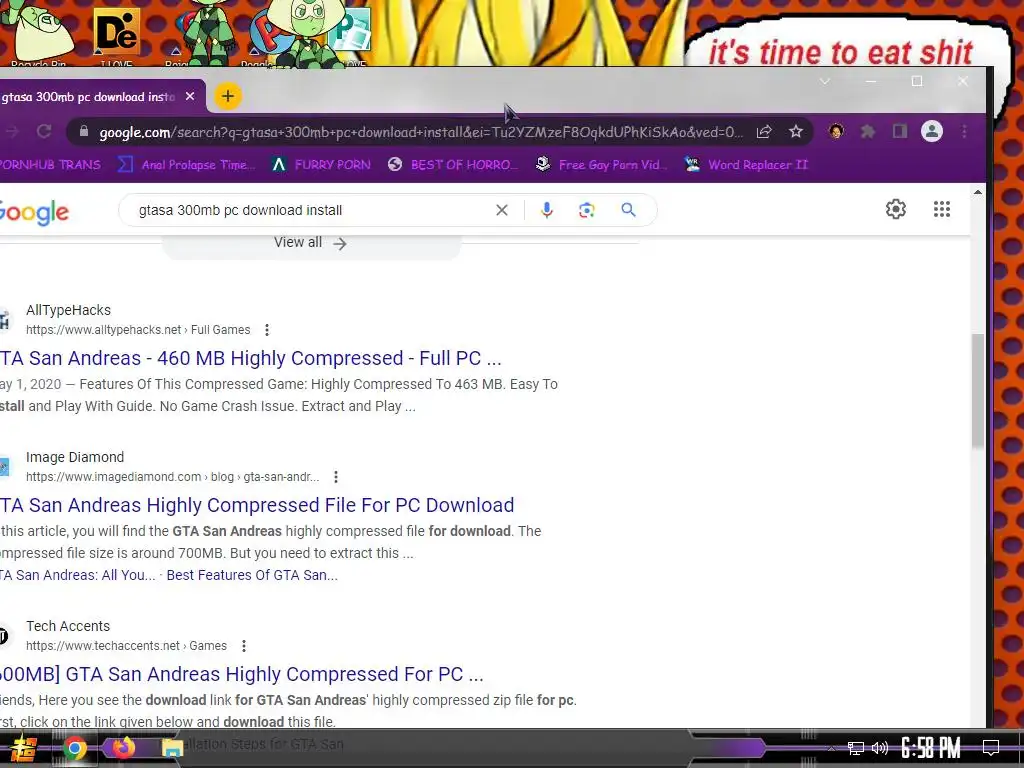The image size is (1024, 768).
Task: Open Google quick settings gear
Action: pos(896,209)
